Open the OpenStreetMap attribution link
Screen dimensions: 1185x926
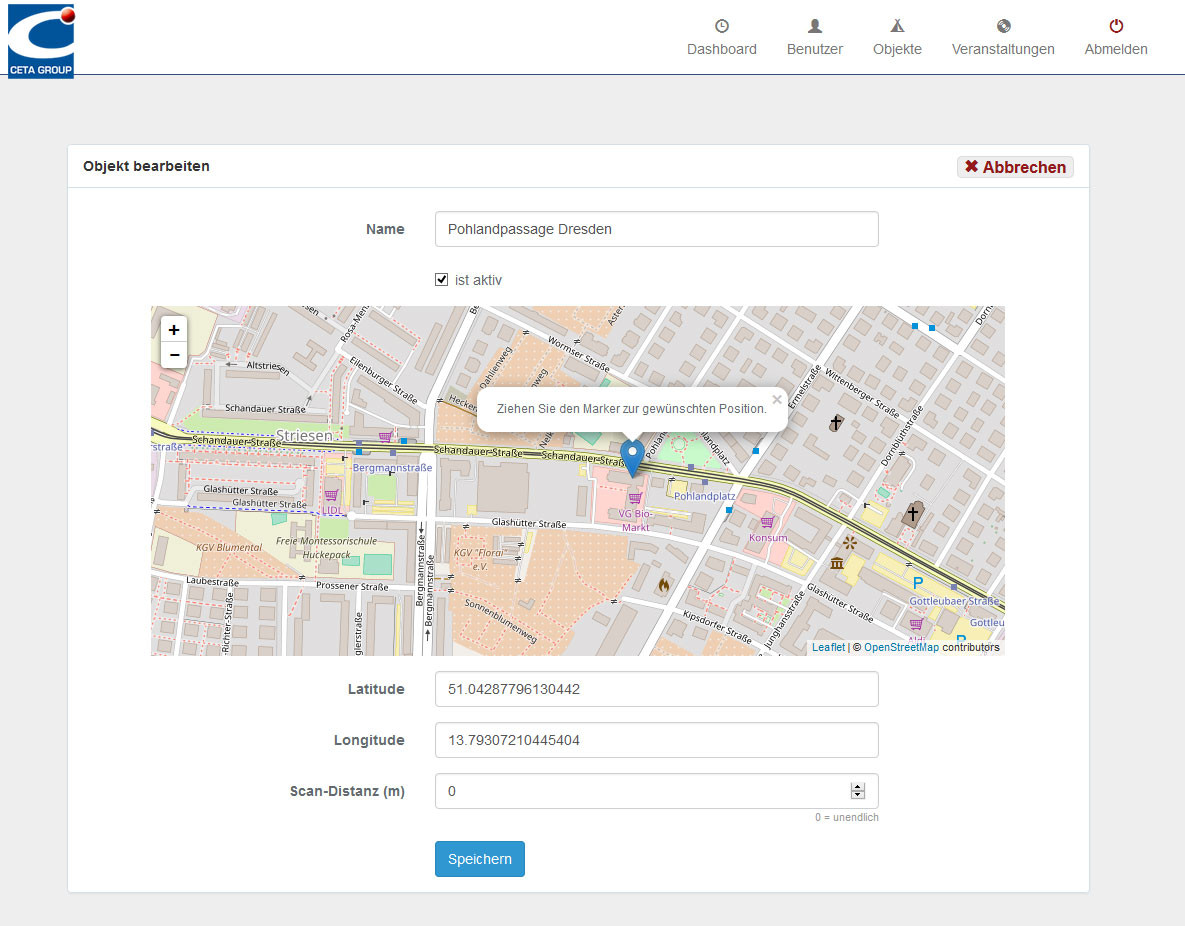click(901, 647)
